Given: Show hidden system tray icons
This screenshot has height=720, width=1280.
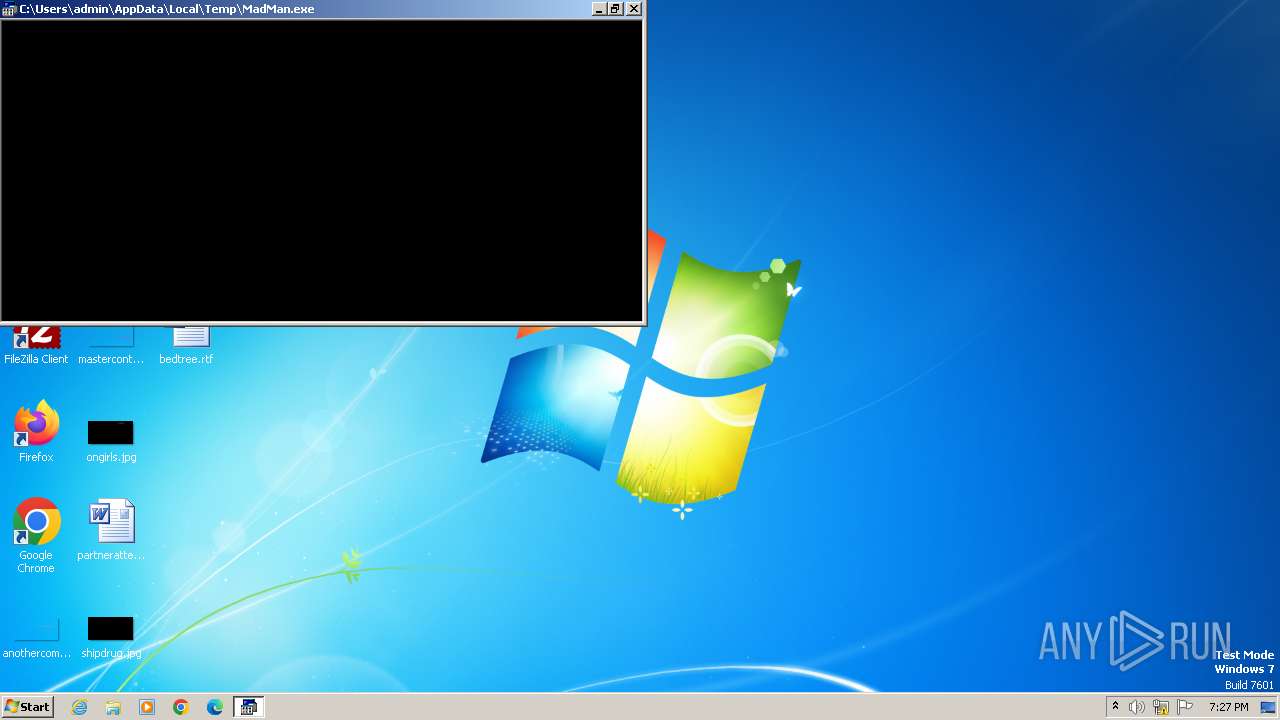Looking at the screenshot, I should click(x=1115, y=707).
